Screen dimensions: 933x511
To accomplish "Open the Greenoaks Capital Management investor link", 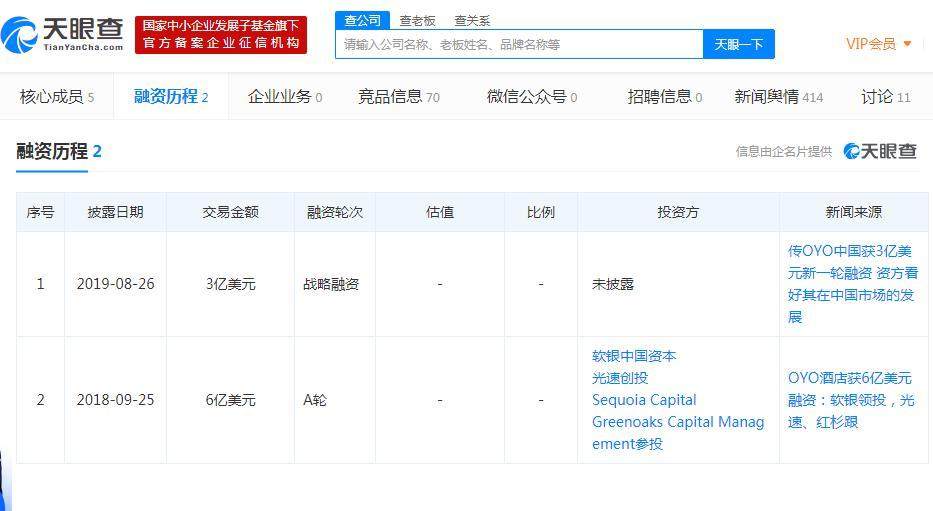I will (x=678, y=433).
